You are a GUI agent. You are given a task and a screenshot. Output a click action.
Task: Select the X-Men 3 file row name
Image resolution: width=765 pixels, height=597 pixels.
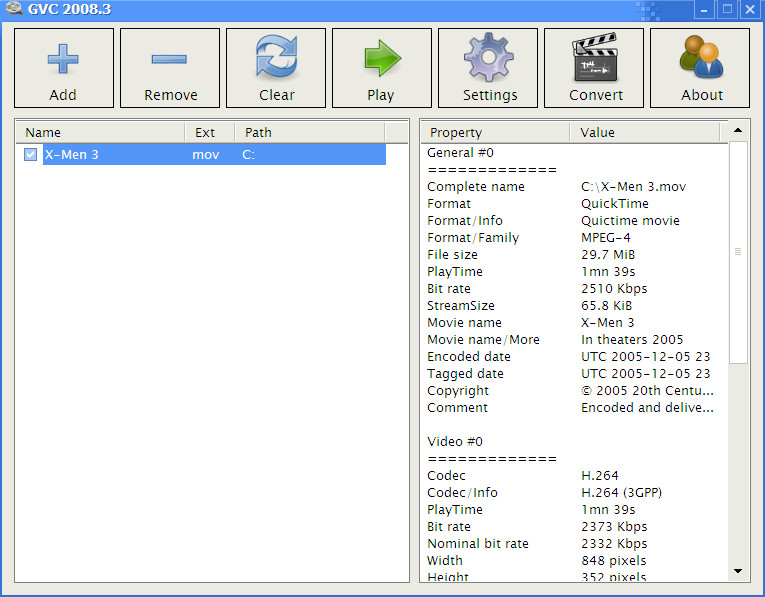pos(72,155)
